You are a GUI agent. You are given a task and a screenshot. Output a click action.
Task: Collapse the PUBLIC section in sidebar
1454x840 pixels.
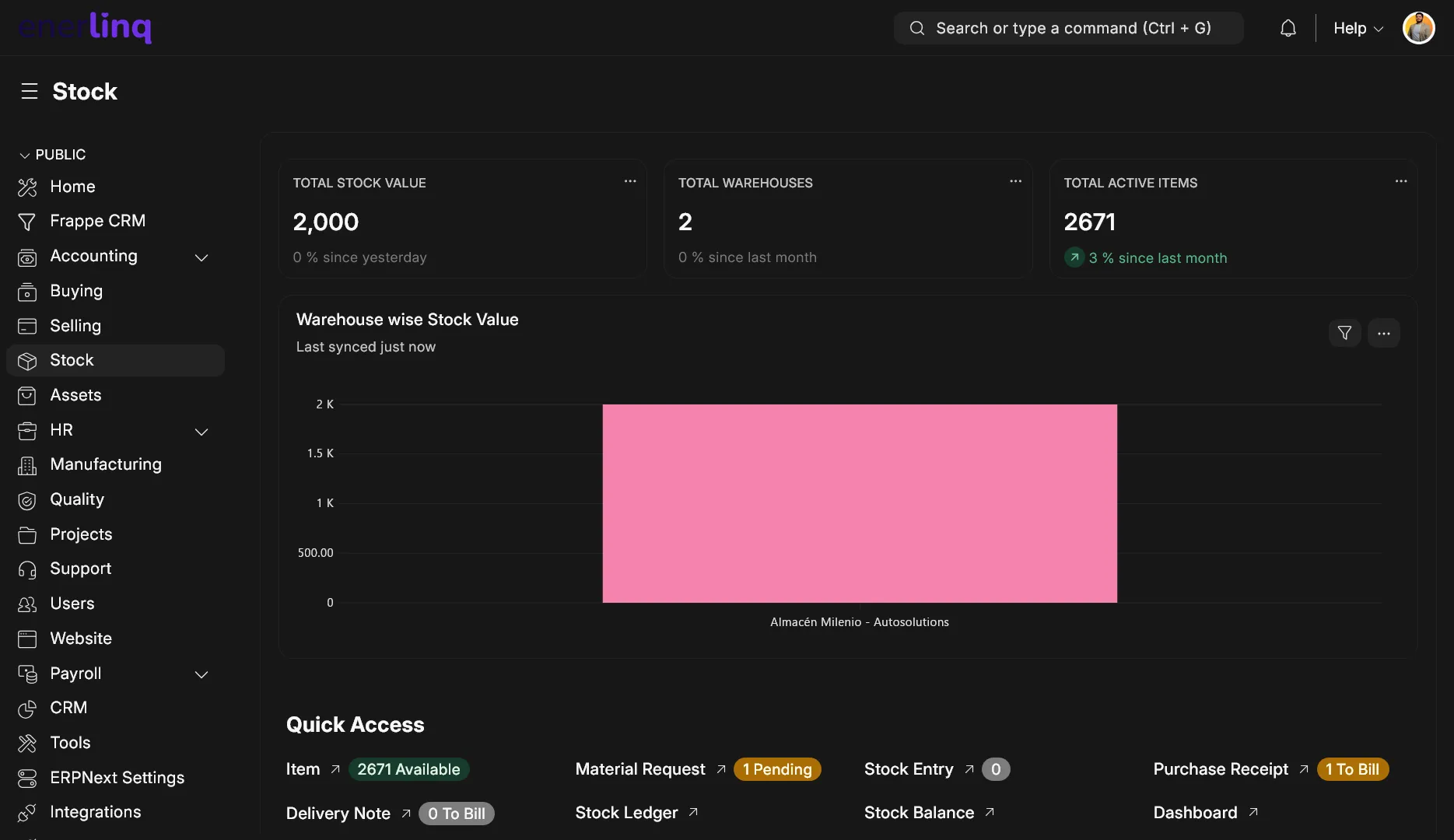coord(23,154)
